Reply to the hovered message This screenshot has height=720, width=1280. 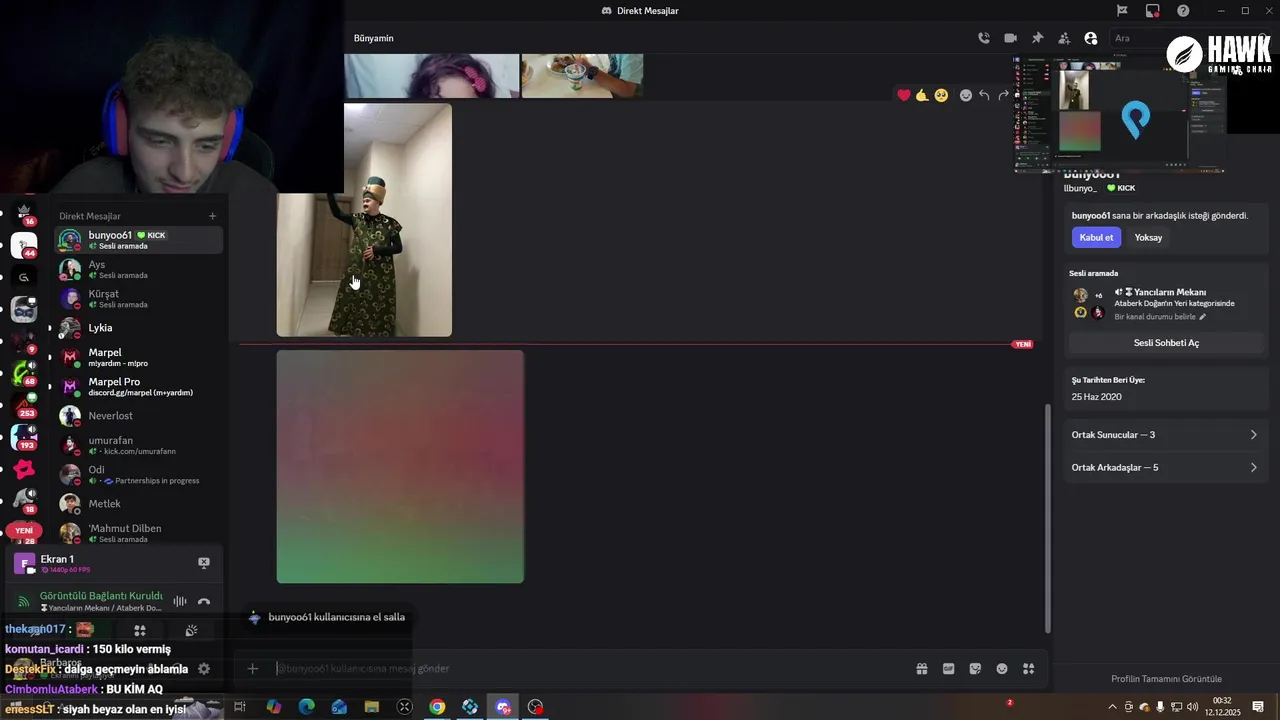984,95
